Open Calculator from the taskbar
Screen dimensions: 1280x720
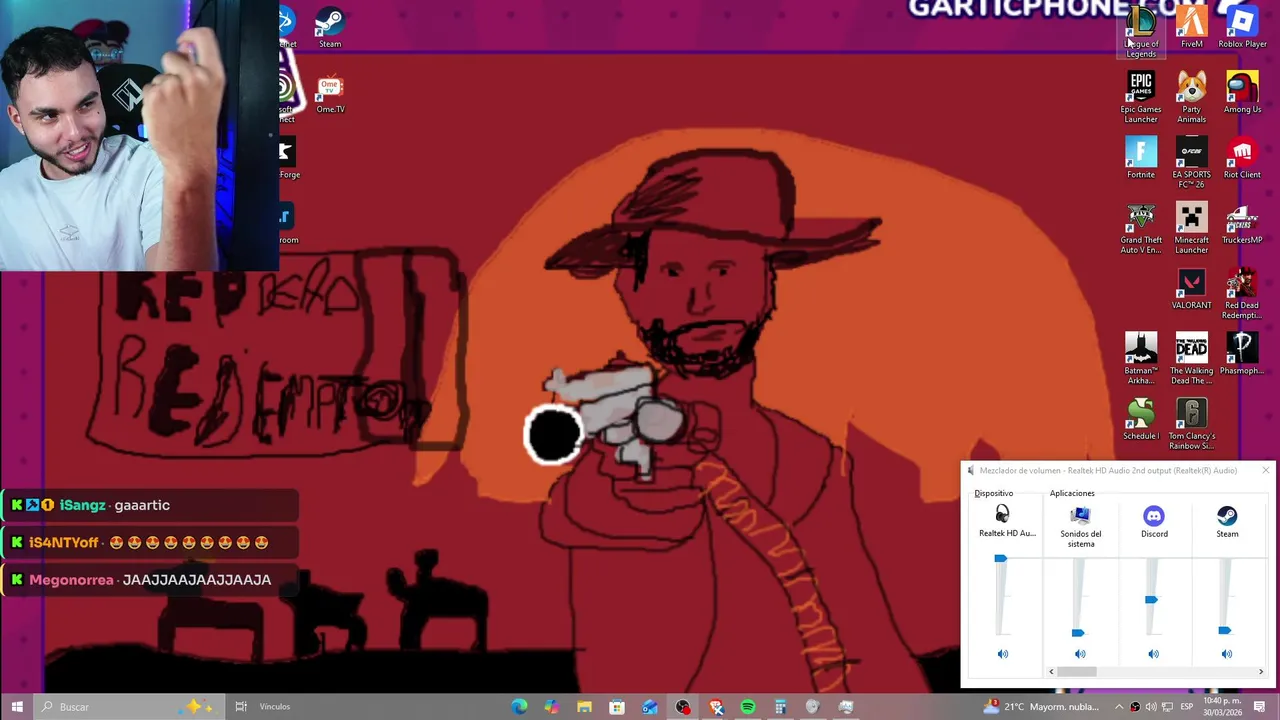(781, 707)
